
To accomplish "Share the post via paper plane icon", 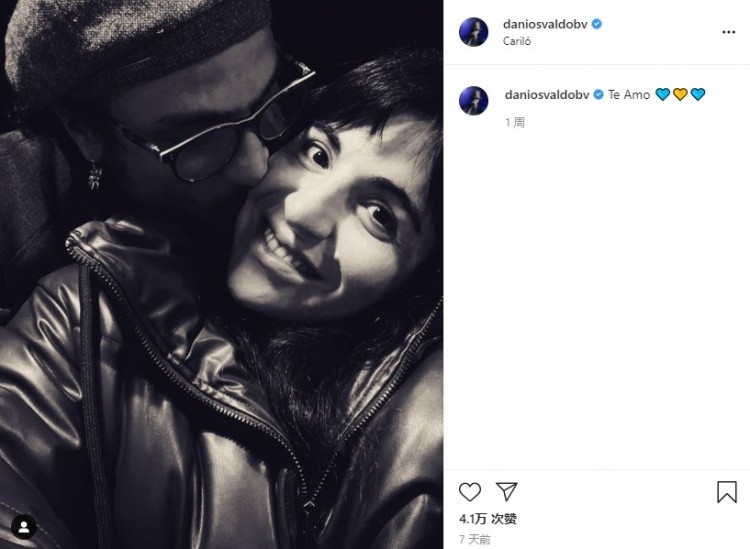I will [x=507, y=491].
